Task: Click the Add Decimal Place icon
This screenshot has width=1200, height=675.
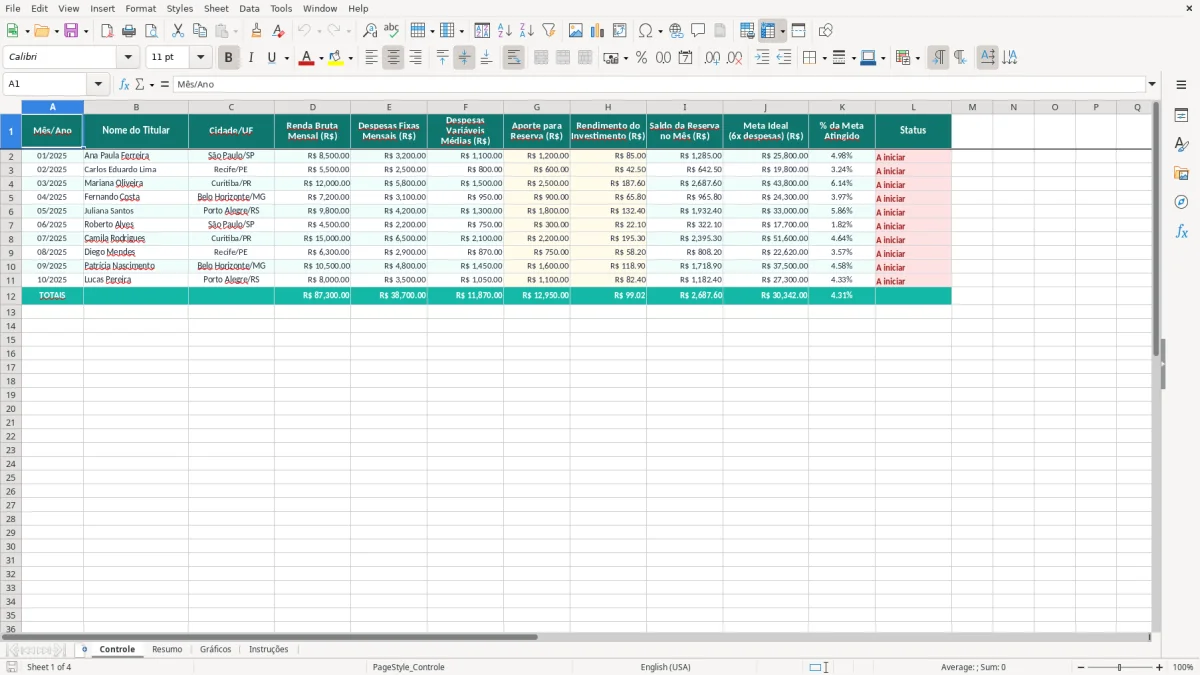Action: click(712, 58)
